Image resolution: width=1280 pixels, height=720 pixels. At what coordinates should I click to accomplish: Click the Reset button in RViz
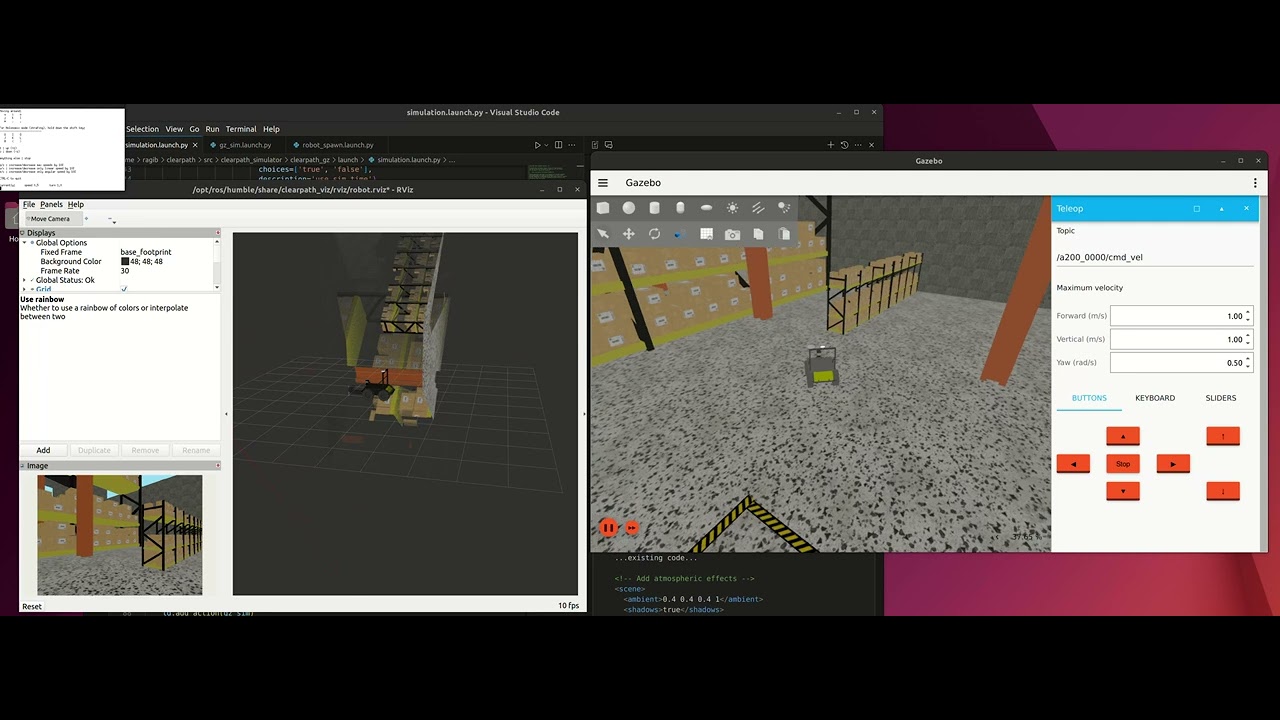[x=32, y=606]
